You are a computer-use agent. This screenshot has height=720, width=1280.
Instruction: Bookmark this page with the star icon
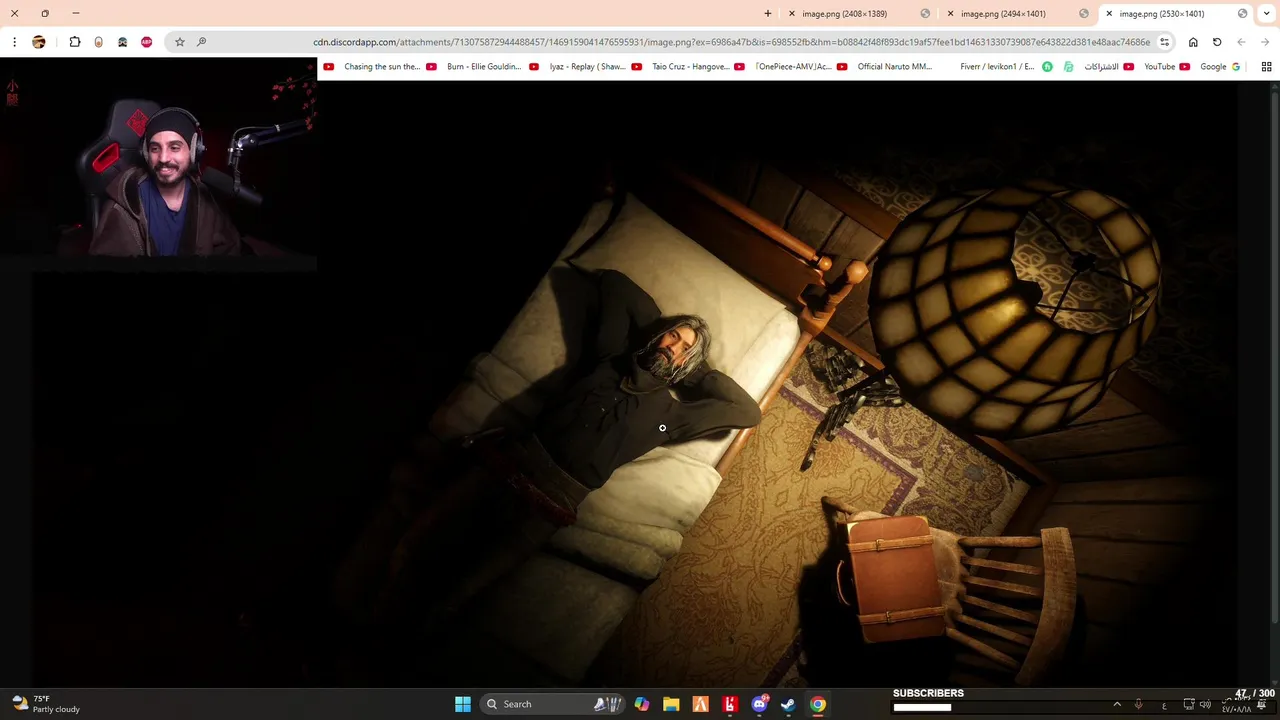[x=180, y=42]
